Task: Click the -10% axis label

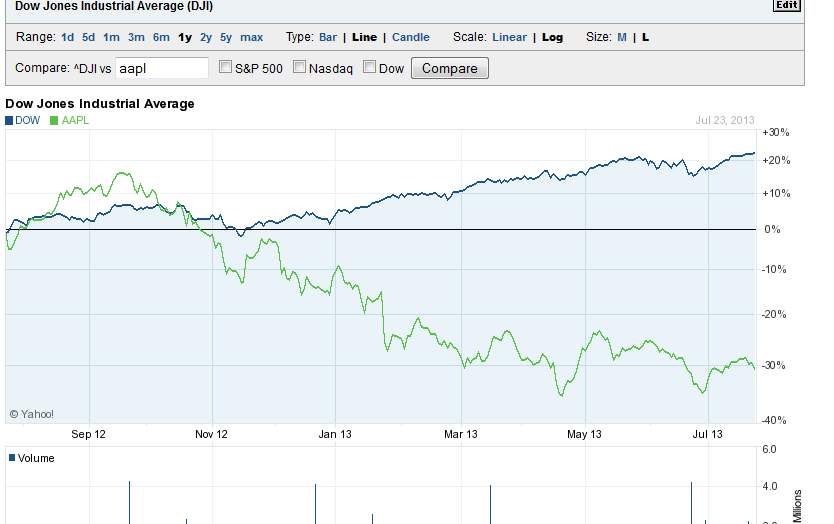Action: click(x=774, y=269)
